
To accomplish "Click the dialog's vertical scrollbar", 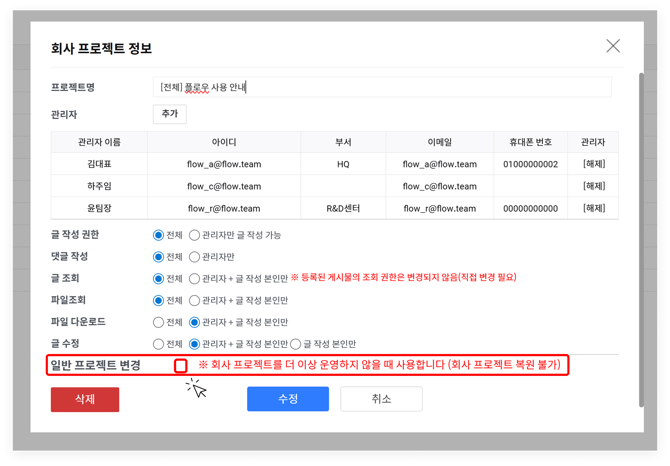I will pos(641,200).
